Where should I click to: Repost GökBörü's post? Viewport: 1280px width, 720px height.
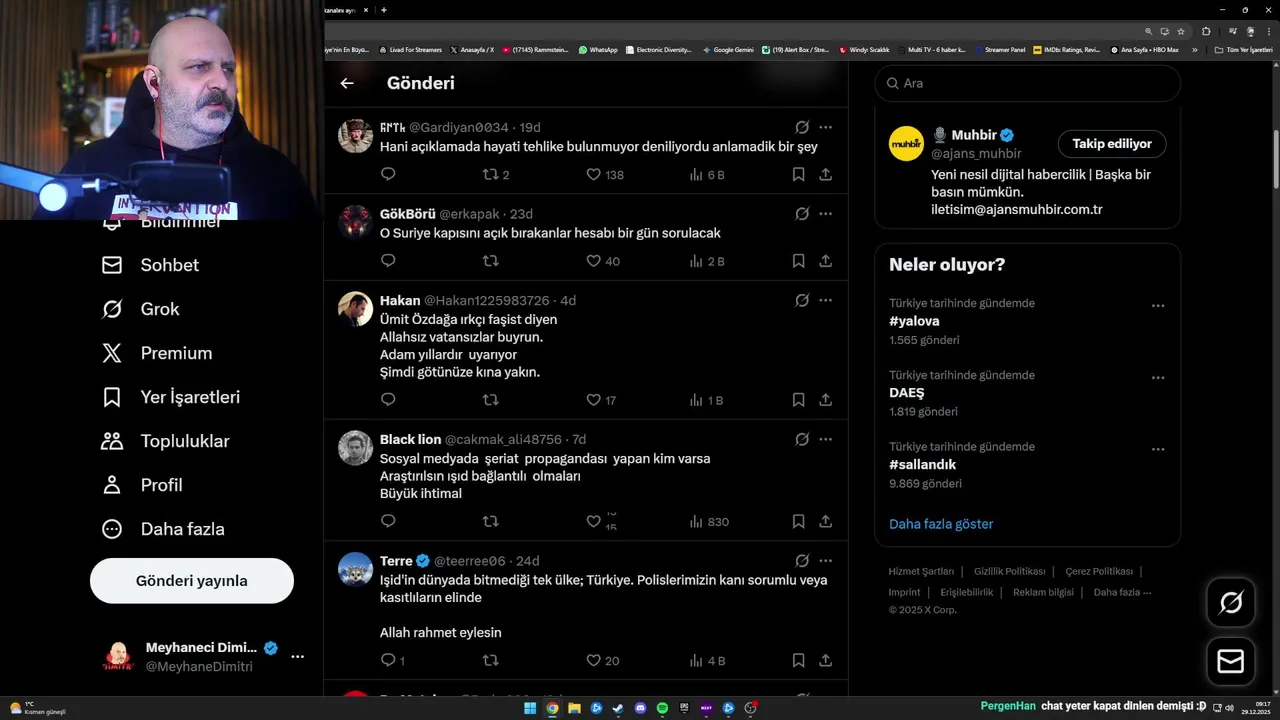[490, 261]
